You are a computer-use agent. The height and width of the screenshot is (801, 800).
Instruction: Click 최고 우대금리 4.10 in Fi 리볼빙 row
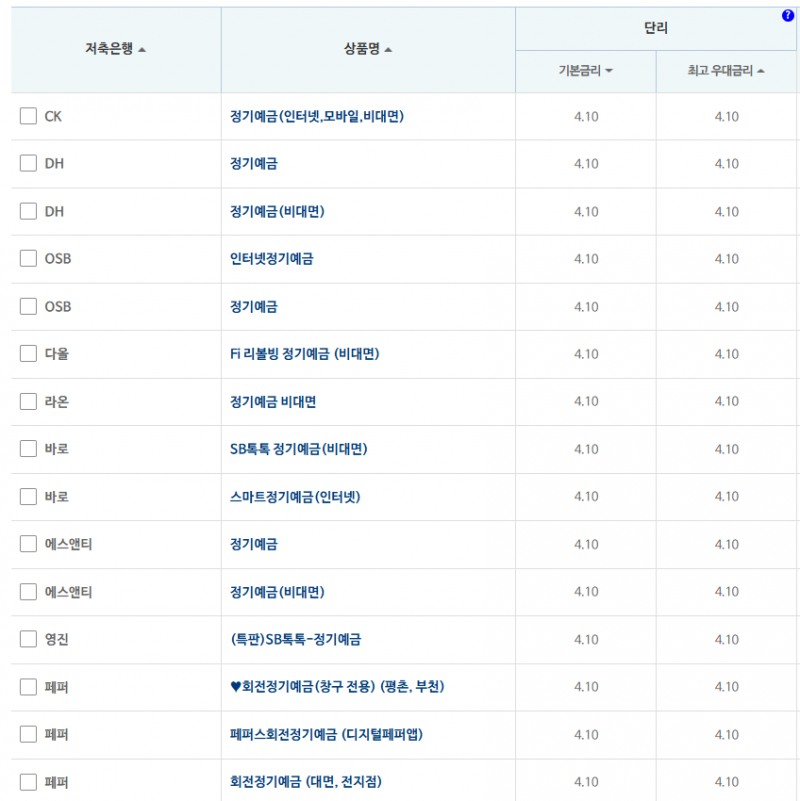coord(726,354)
